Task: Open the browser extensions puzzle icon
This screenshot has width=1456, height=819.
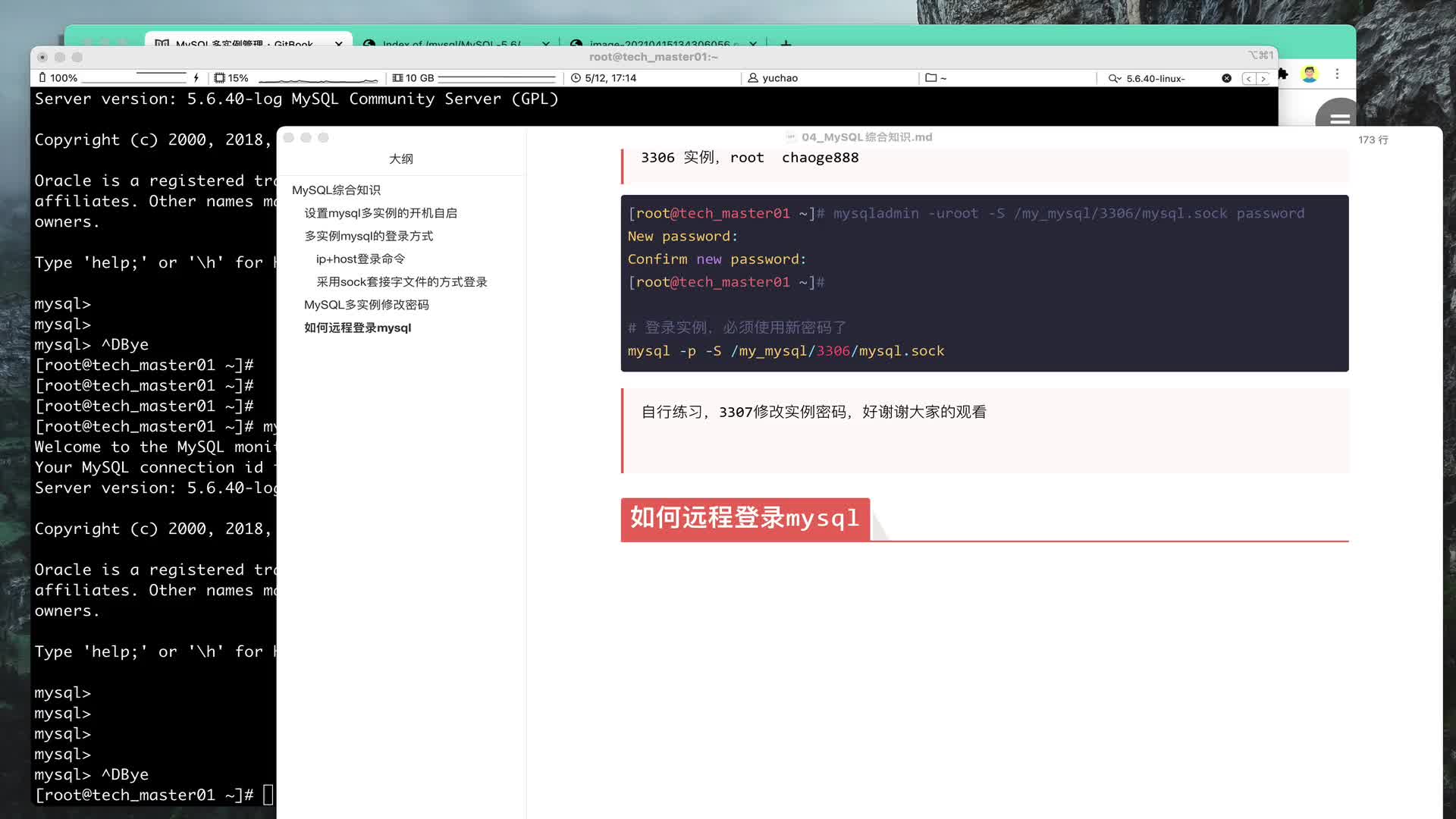Action: coord(1282,74)
